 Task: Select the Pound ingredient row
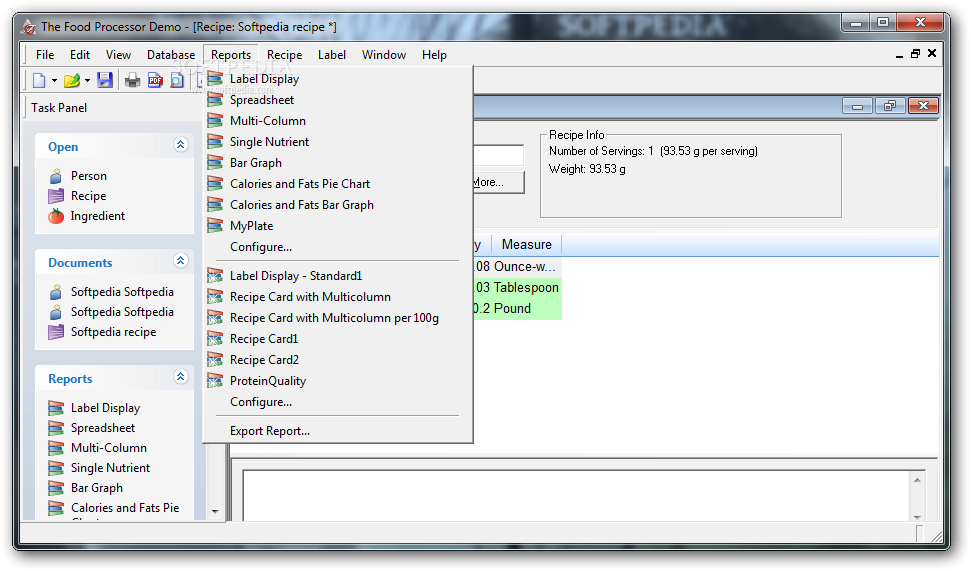(x=516, y=309)
